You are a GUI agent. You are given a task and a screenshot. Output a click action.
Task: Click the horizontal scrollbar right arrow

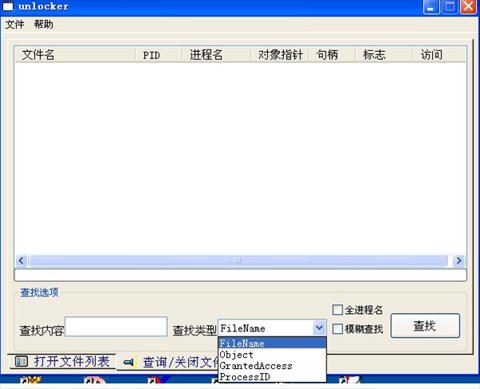(459, 260)
